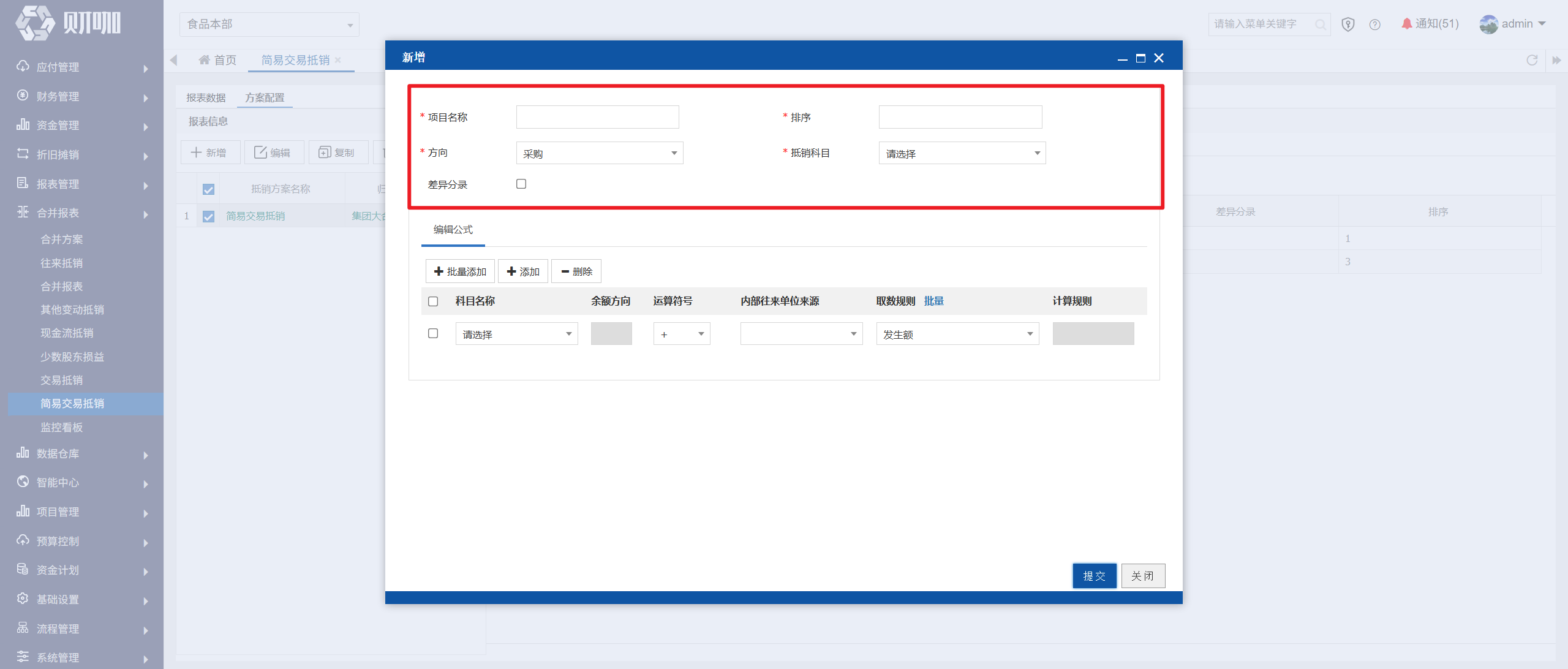Select the checkbox on the first formula row
The width and height of the screenshot is (1568, 669).
433,333
